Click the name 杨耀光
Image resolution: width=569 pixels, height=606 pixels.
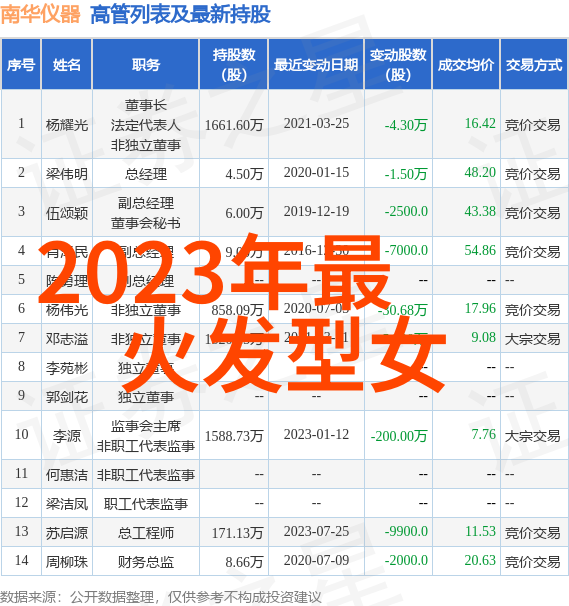point(66,124)
